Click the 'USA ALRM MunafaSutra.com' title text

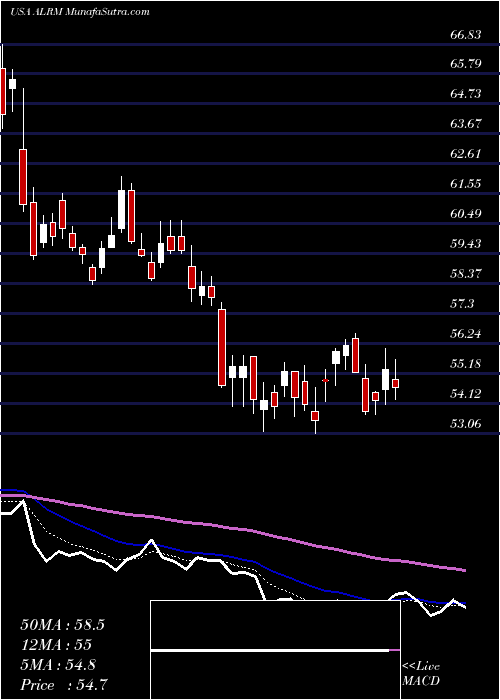[x=79, y=12]
